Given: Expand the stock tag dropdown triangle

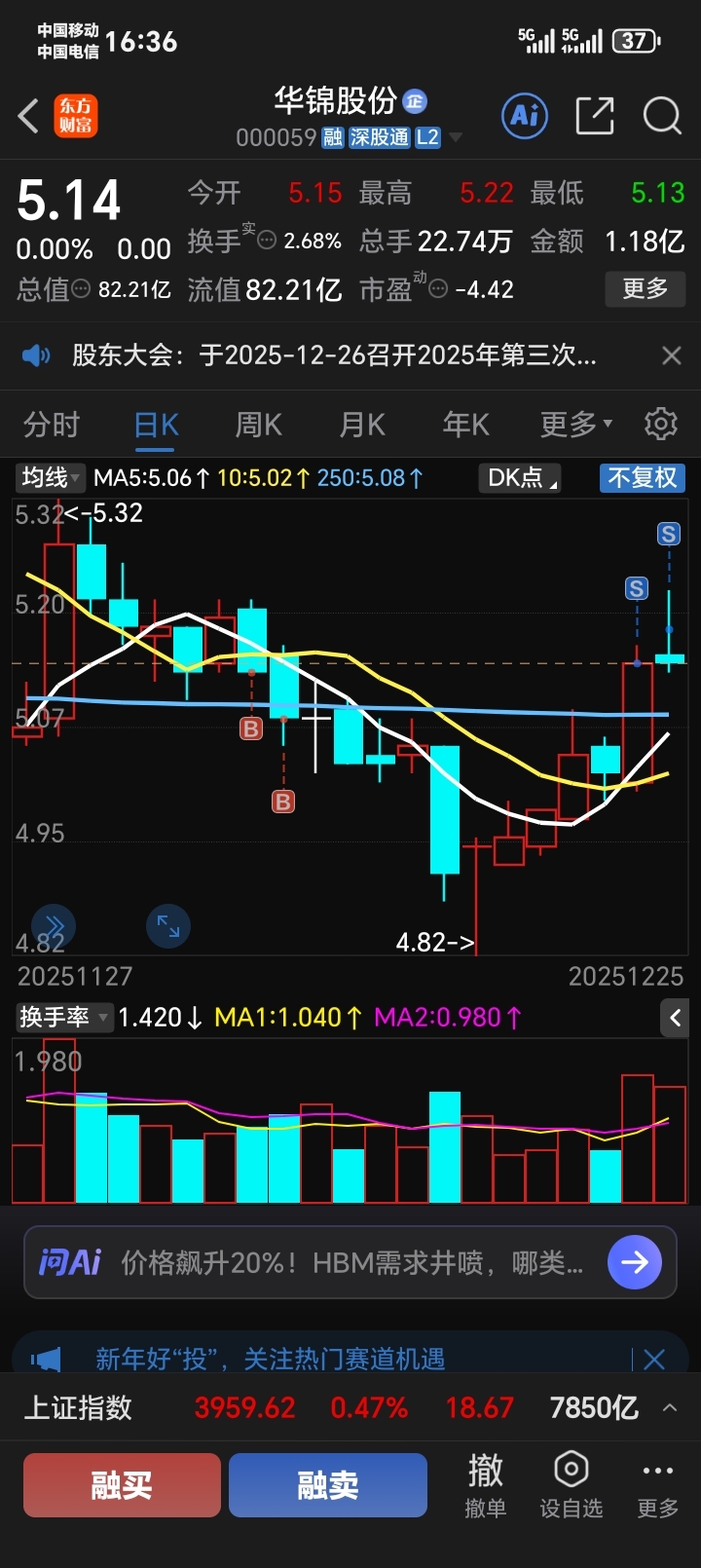Looking at the screenshot, I should click(455, 138).
